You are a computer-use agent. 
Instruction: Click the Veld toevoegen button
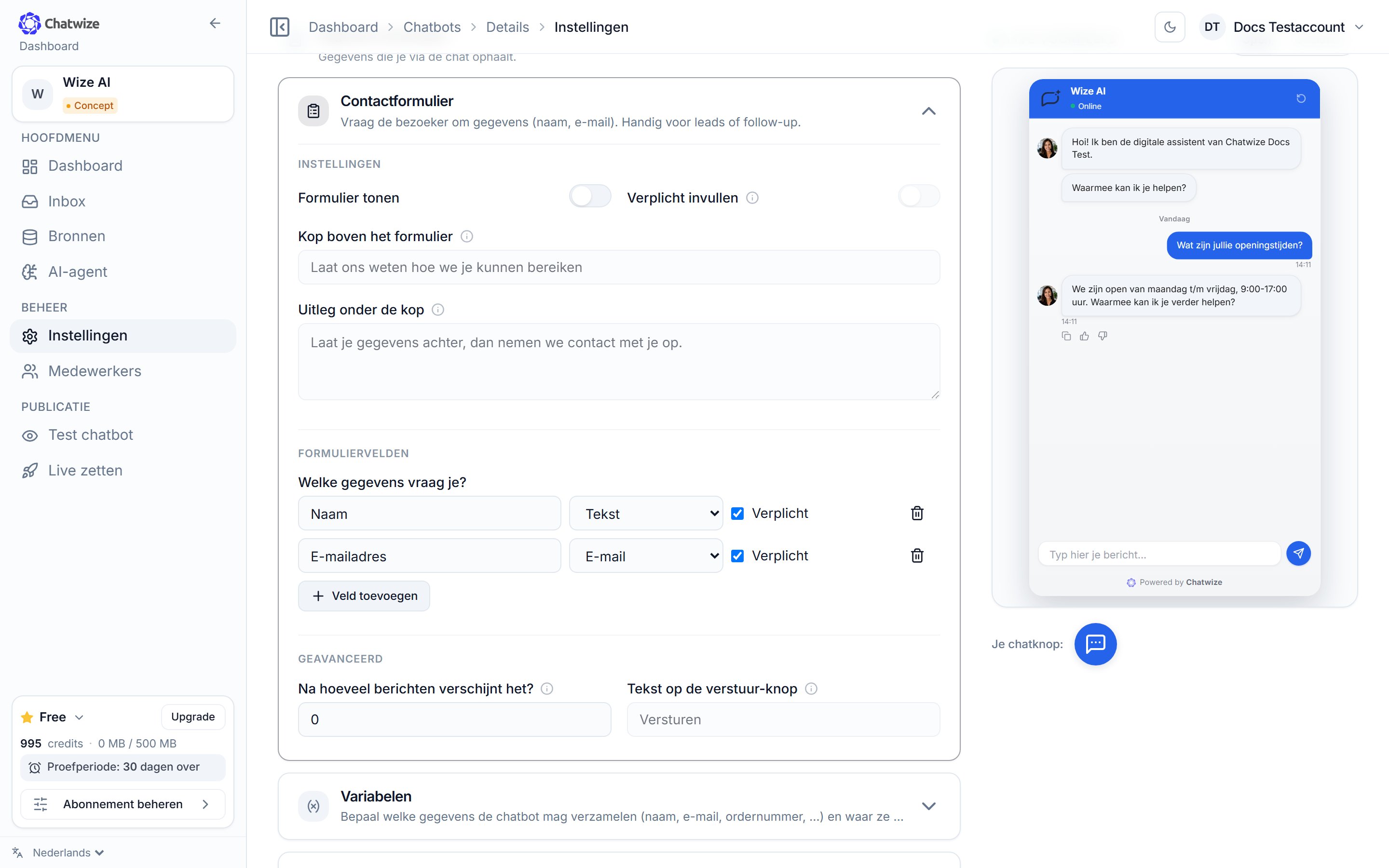pos(364,597)
